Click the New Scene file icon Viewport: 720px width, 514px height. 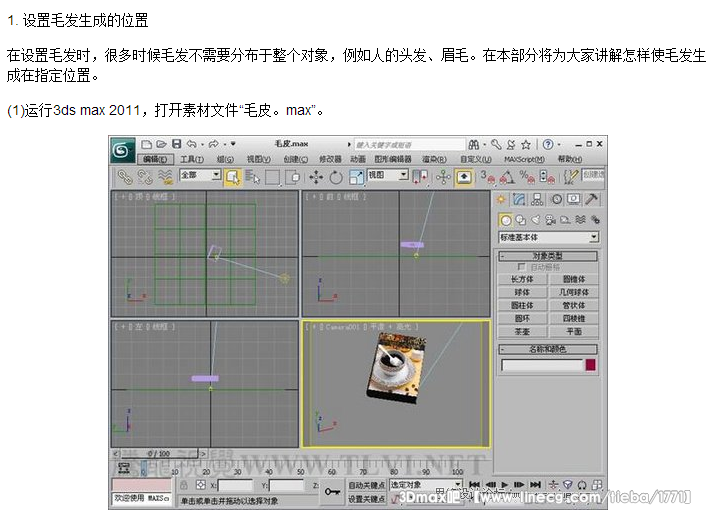coord(146,144)
